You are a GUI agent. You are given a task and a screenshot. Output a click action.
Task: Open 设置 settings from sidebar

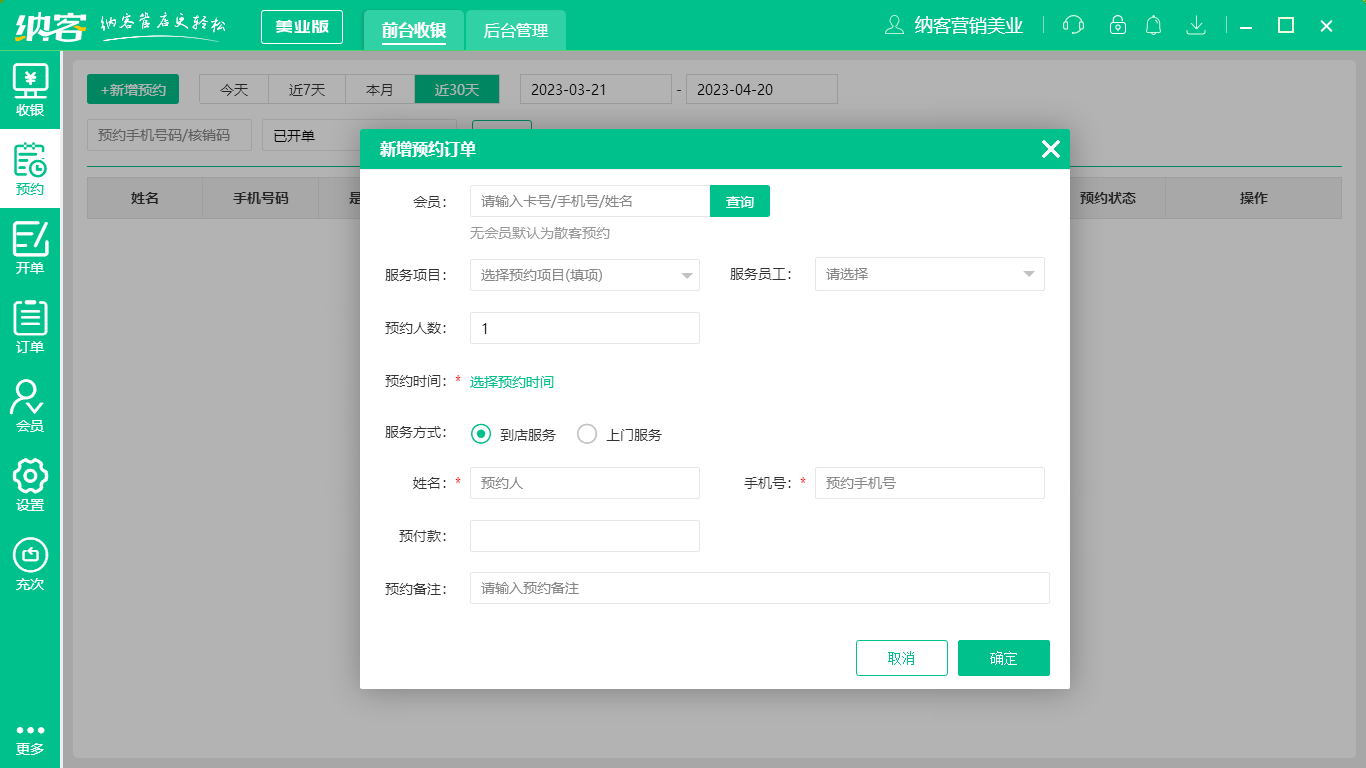[30, 485]
